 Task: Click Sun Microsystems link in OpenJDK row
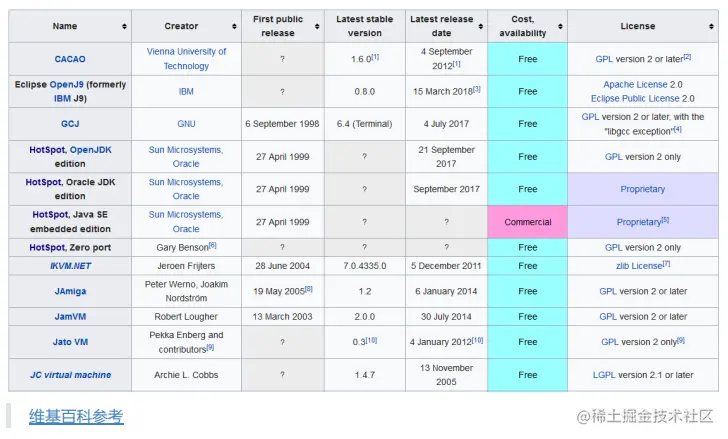pos(186,150)
